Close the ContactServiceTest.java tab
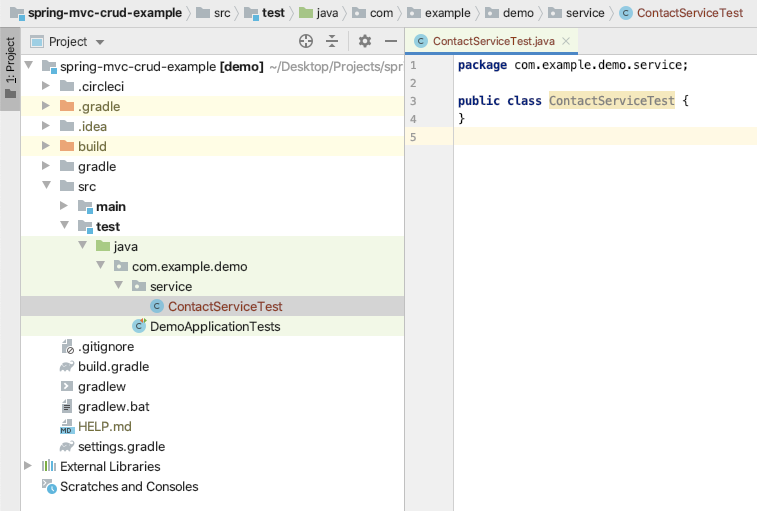This screenshot has width=757, height=511. pos(566,42)
